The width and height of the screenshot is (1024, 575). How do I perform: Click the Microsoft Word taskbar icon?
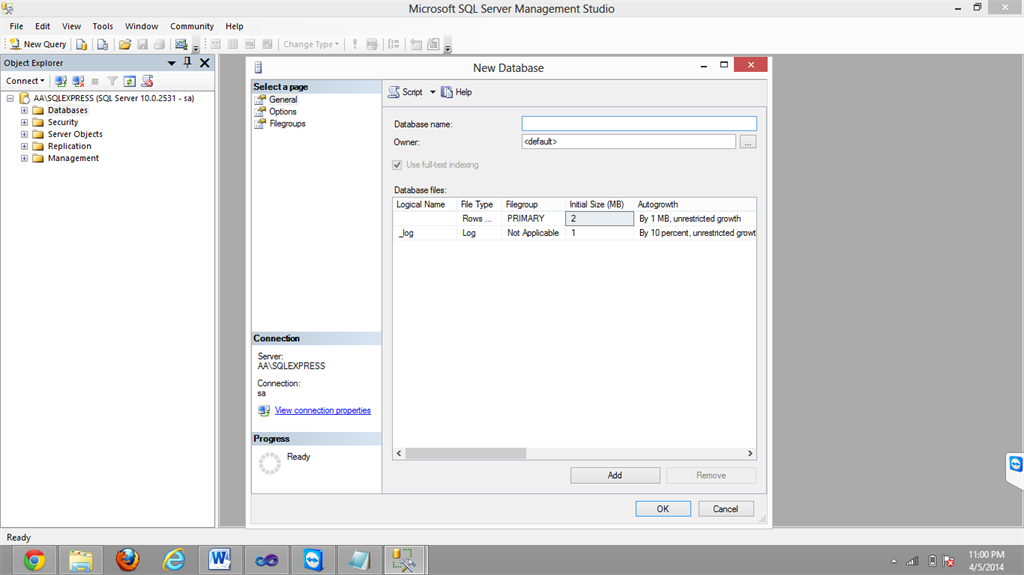coord(220,560)
